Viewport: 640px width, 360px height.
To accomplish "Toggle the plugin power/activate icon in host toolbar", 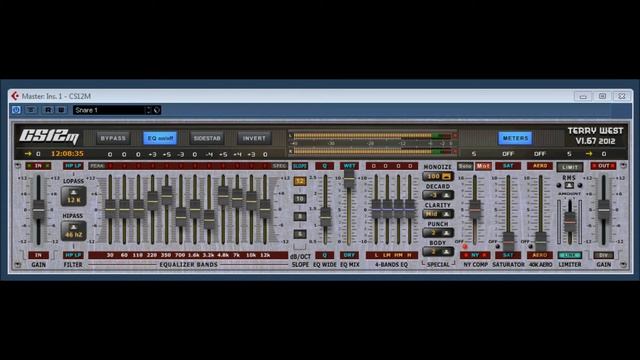I will click(16, 110).
